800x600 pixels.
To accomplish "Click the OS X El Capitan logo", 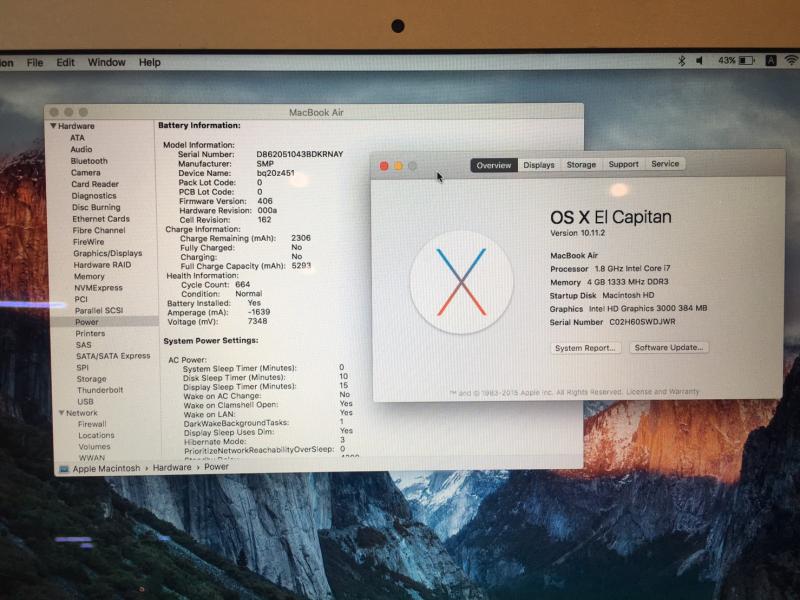I will click(x=462, y=283).
